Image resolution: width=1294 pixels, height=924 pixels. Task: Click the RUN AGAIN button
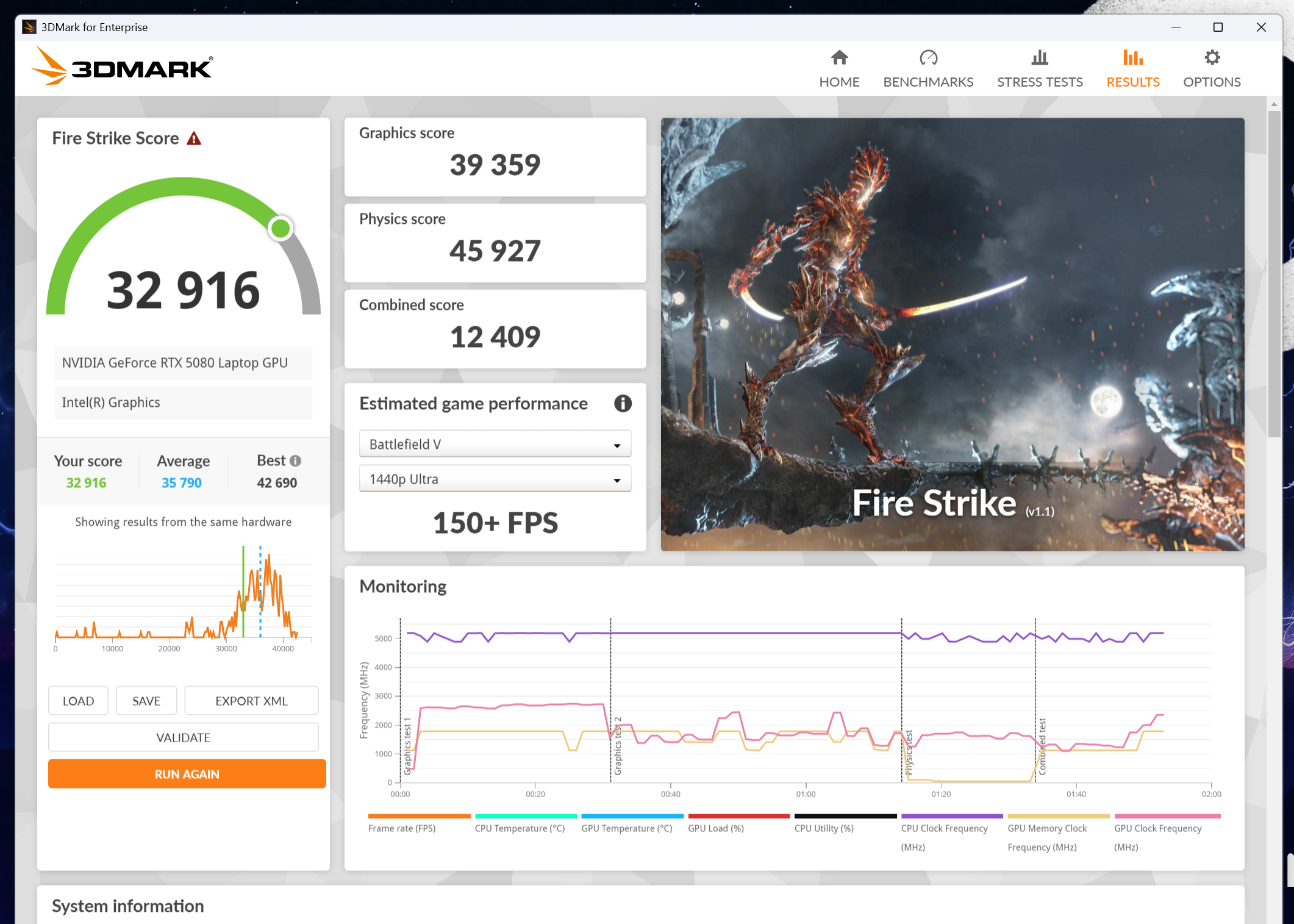point(187,774)
